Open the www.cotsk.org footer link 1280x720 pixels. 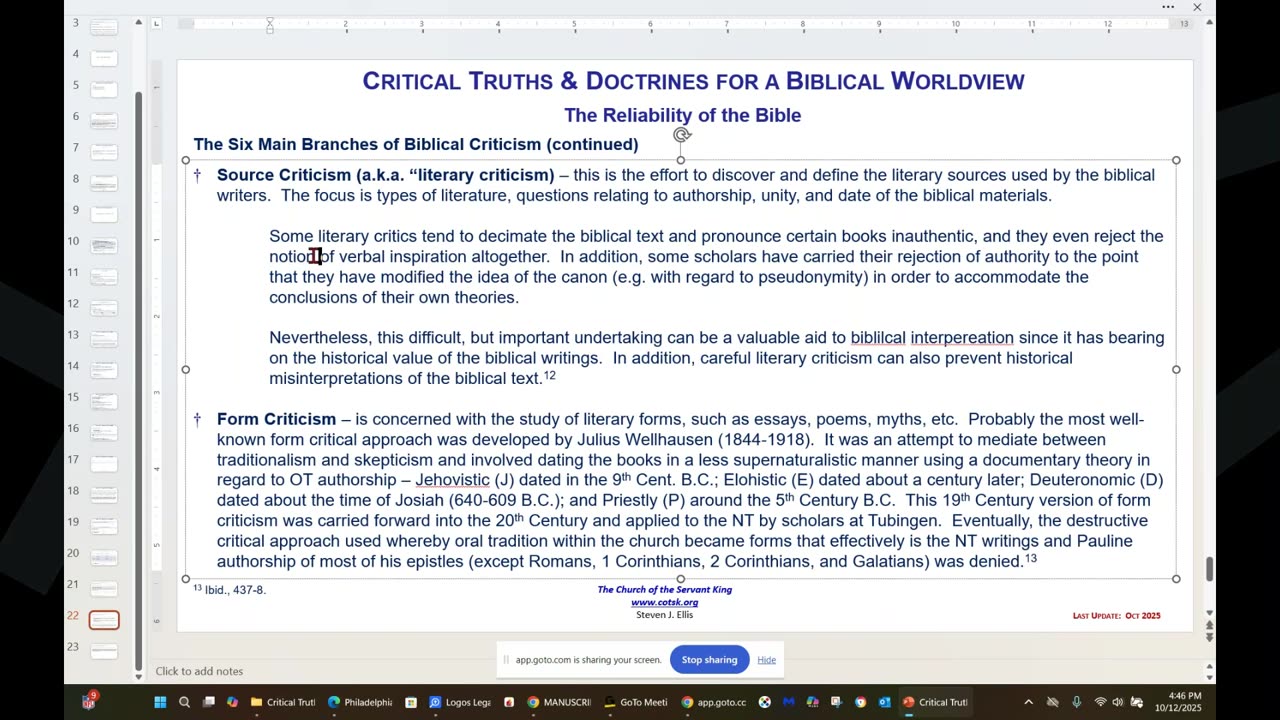click(664, 602)
